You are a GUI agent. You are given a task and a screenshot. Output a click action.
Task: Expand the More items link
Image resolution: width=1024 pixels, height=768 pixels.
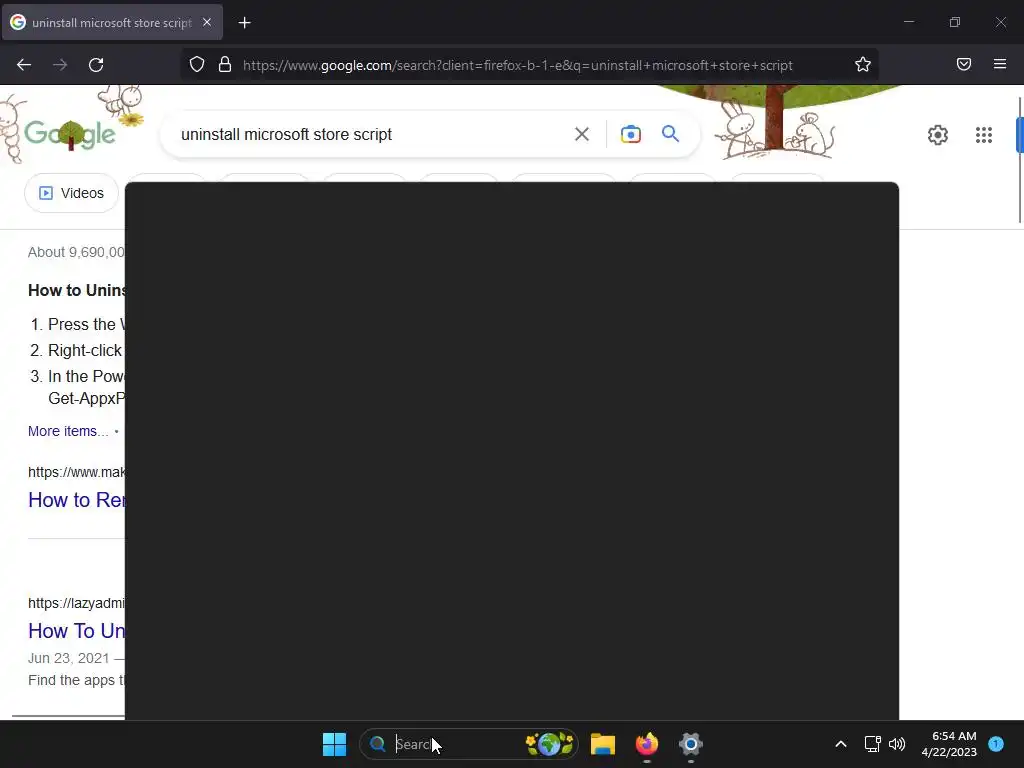68,431
